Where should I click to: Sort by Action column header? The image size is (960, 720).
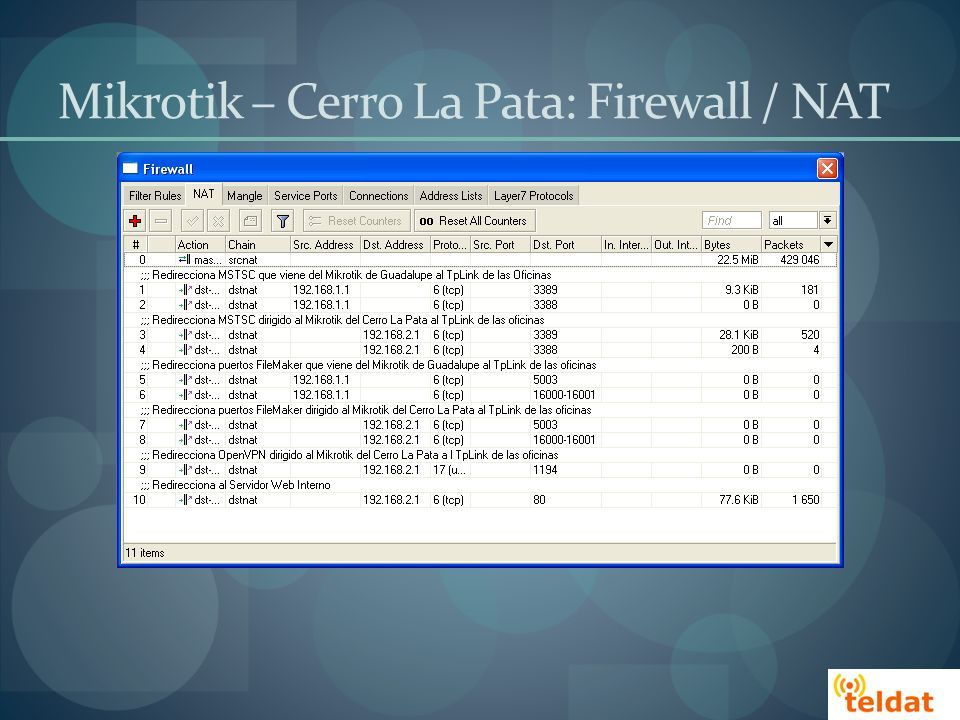coord(200,244)
